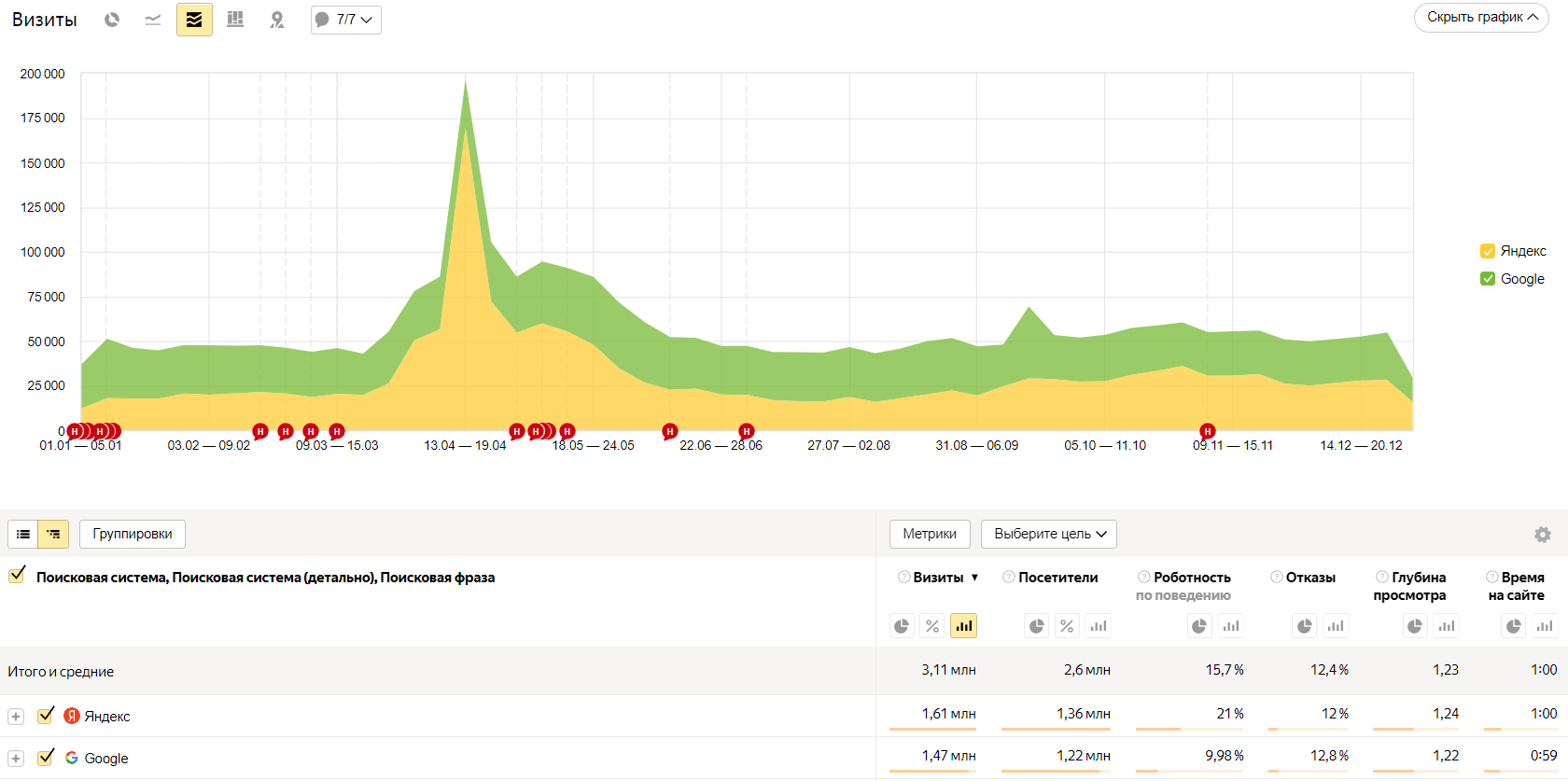1568x781 pixels.
Task: Sort by the Отказы column header
Action: coord(1310,578)
